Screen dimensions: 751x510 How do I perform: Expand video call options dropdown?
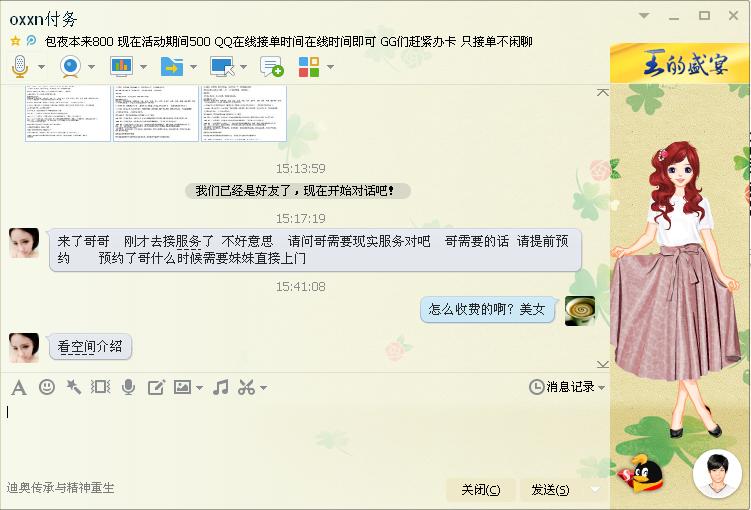point(91,67)
